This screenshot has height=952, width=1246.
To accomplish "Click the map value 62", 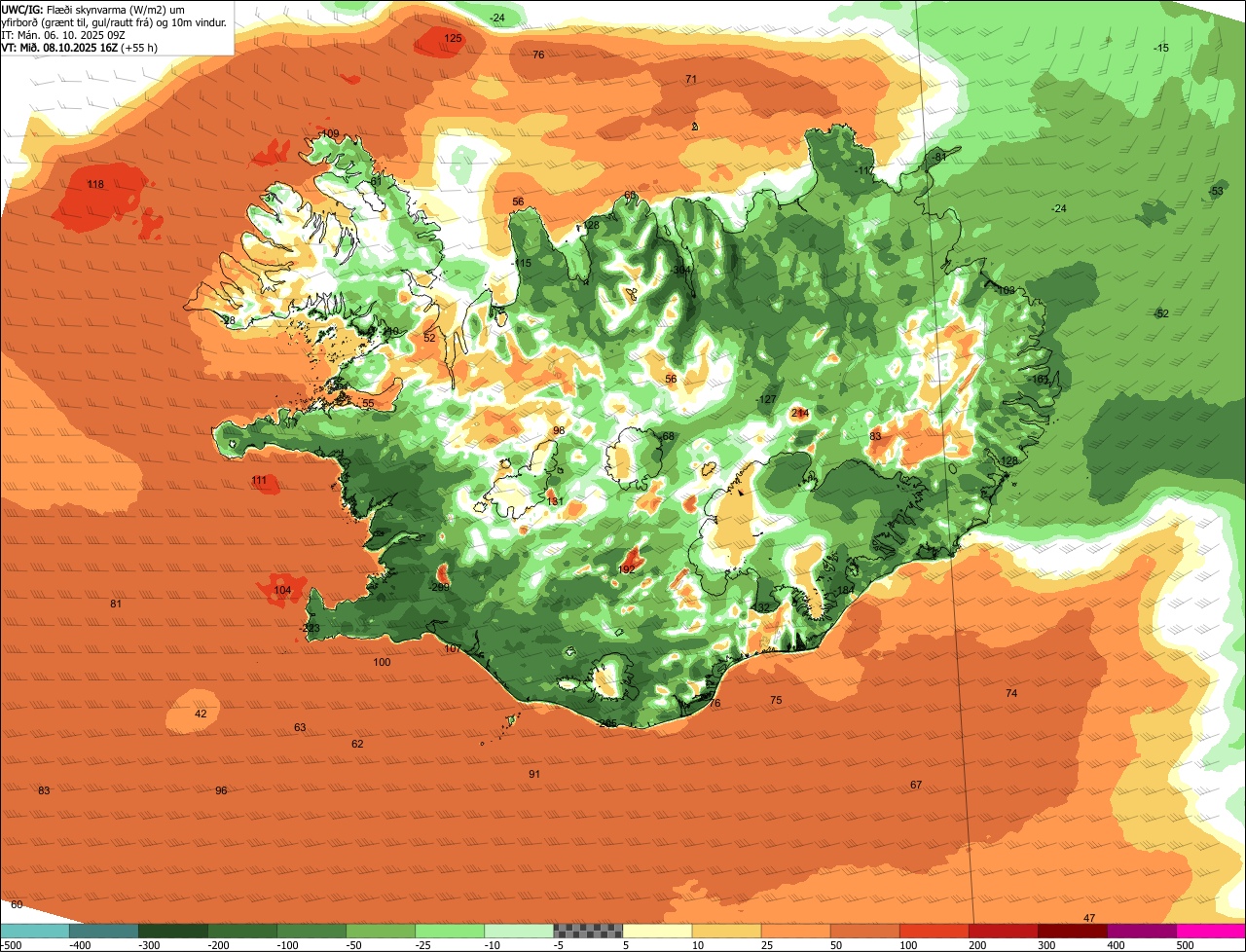I will 357,744.
